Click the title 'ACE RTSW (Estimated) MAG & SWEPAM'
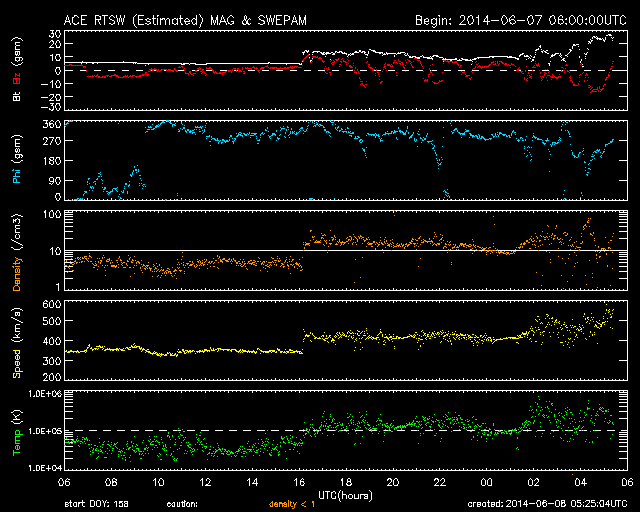 (x=185, y=20)
